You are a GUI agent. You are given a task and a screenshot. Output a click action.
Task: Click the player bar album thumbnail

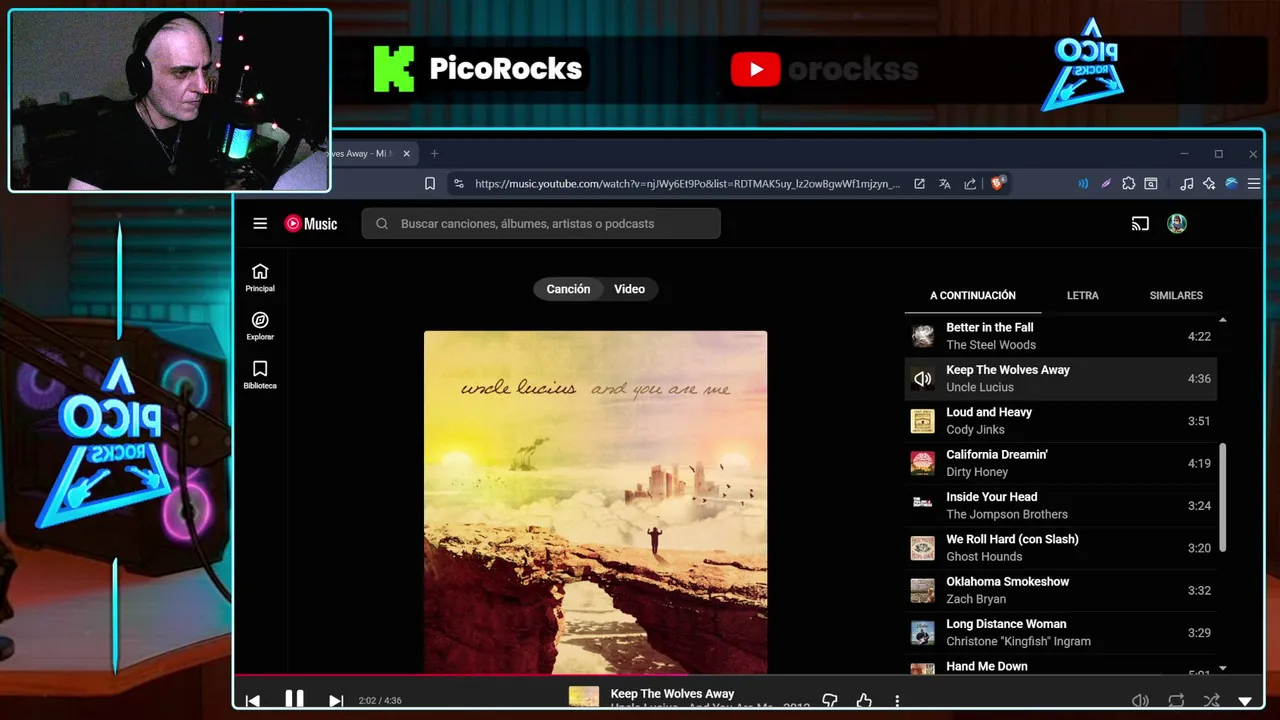(x=584, y=697)
